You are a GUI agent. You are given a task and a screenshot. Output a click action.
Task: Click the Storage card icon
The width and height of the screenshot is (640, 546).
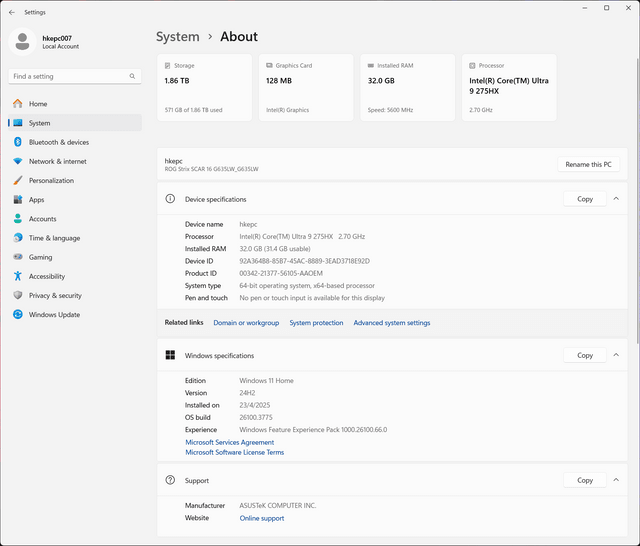pos(167,66)
